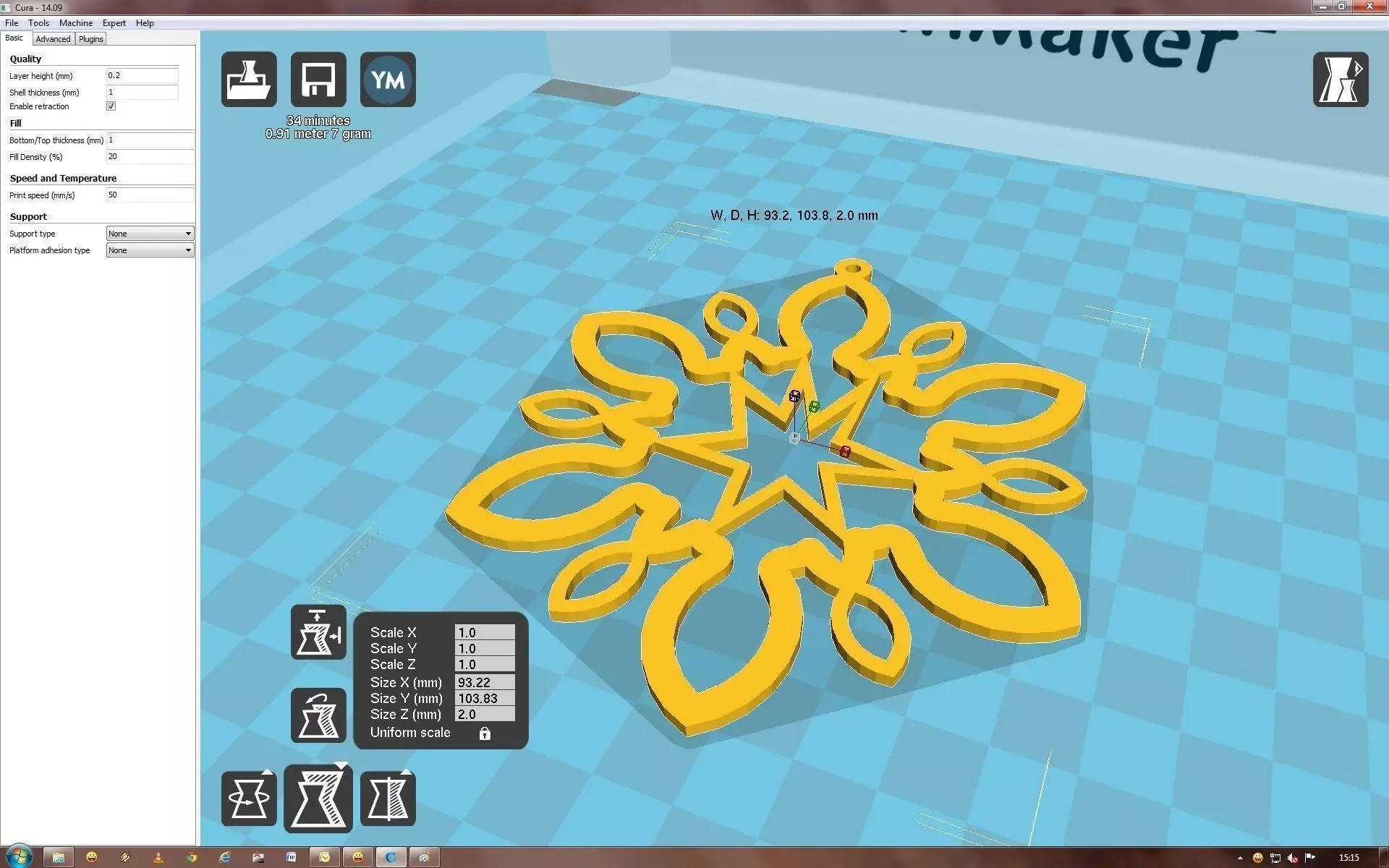Image resolution: width=1389 pixels, height=868 pixels.
Task: Click the Print speed input field
Action: pyautogui.click(x=150, y=195)
